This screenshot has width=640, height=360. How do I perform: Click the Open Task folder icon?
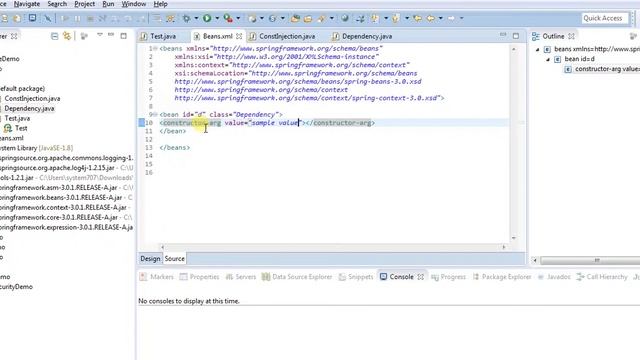point(308,18)
